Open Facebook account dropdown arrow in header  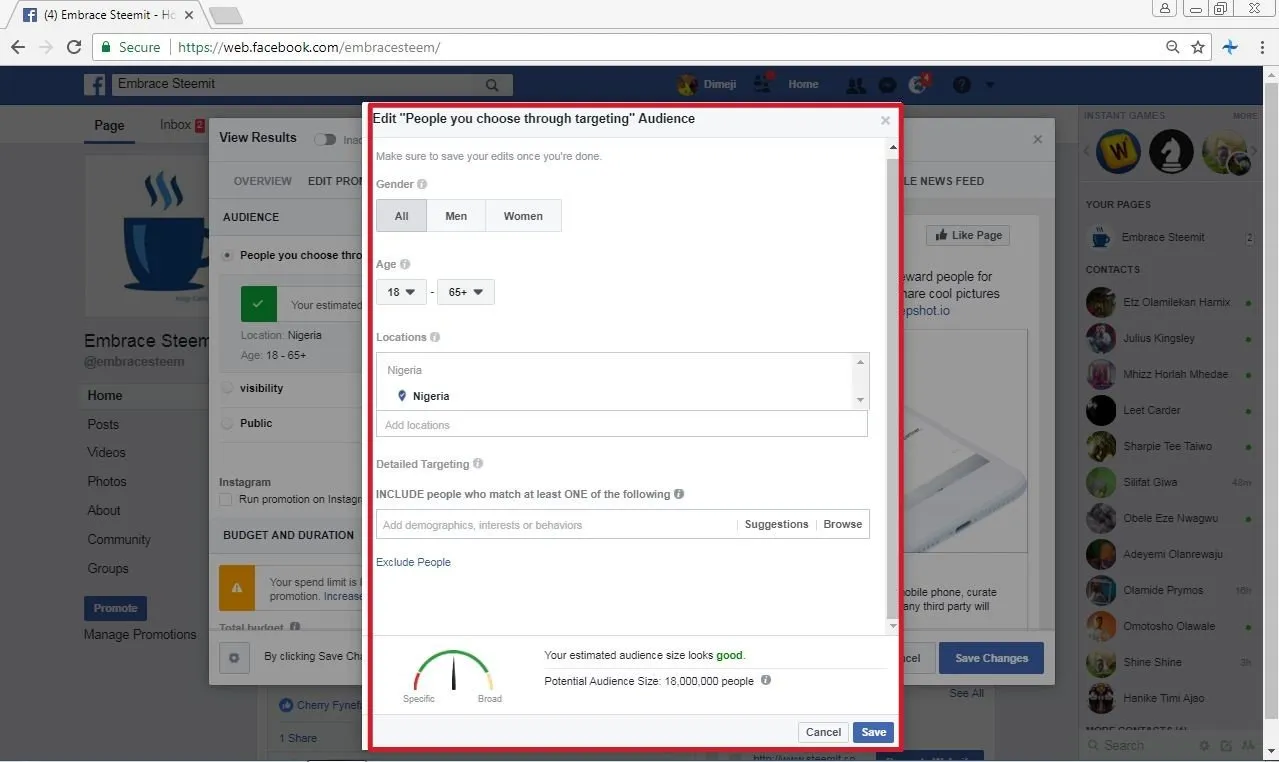990,85
